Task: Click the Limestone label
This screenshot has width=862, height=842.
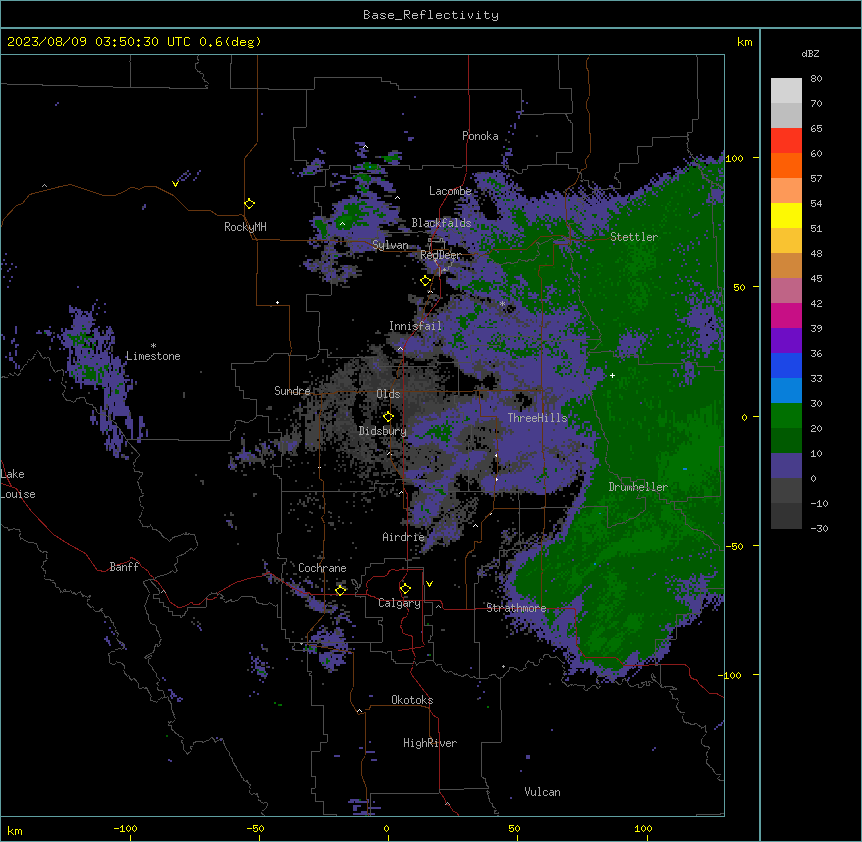Action: [x=153, y=356]
